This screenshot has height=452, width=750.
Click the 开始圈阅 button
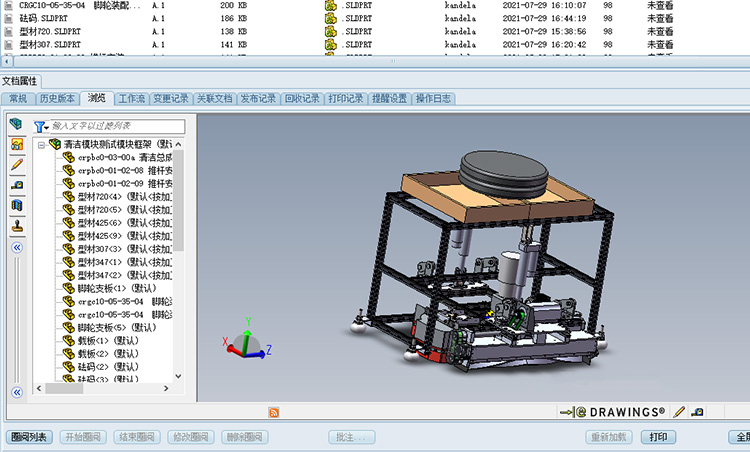83,437
